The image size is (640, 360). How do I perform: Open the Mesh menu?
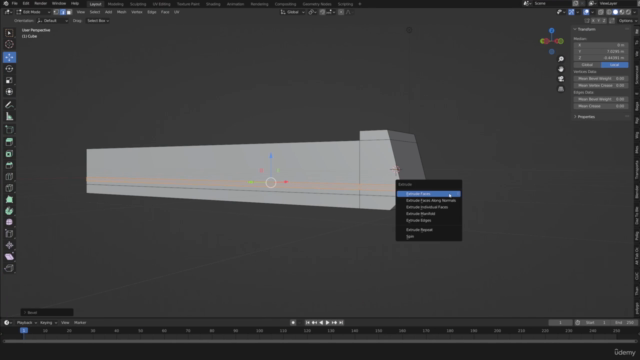121,12
